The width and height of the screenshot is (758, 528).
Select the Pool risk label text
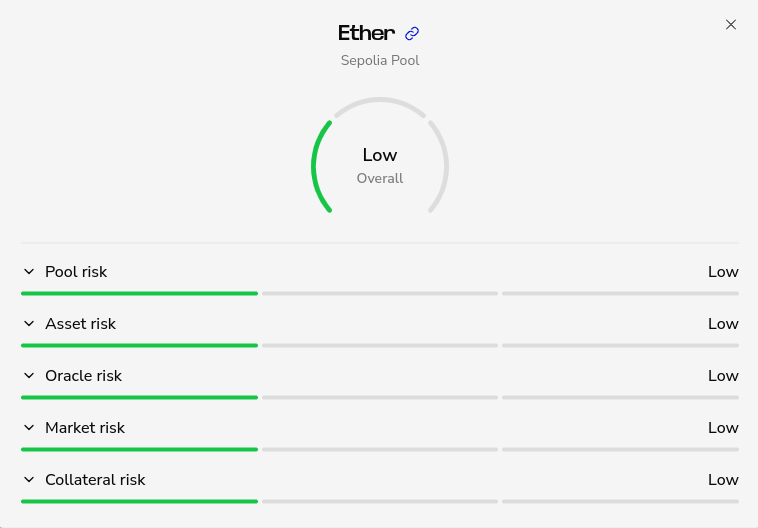tap(76, 272)
